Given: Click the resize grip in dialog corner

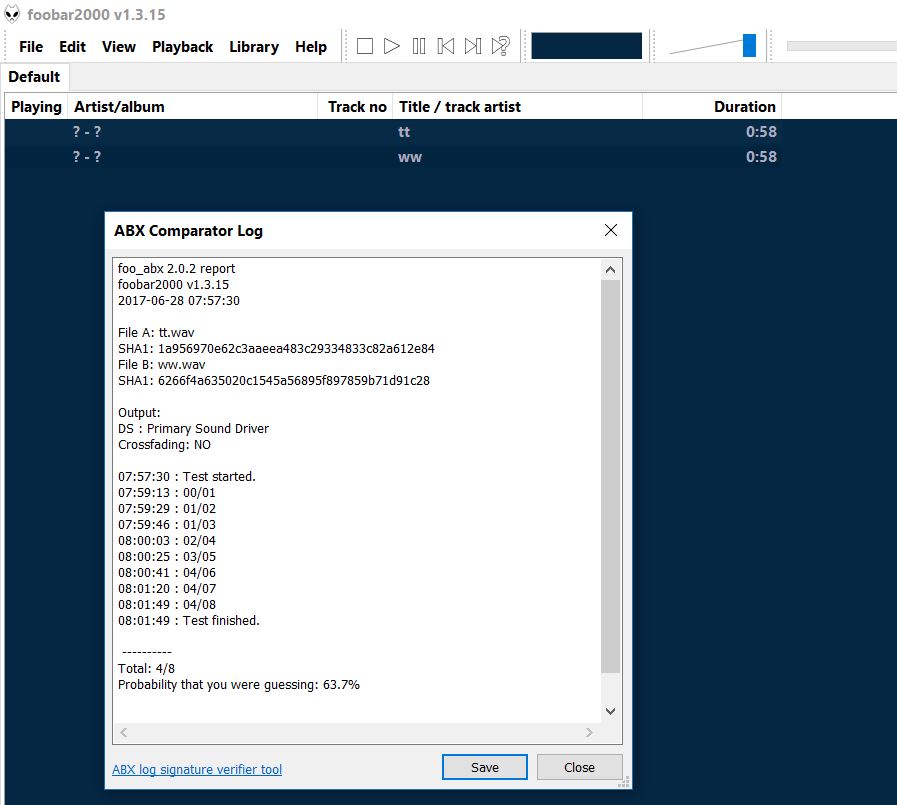Looking at the screenshot, I should coord(625,782).
